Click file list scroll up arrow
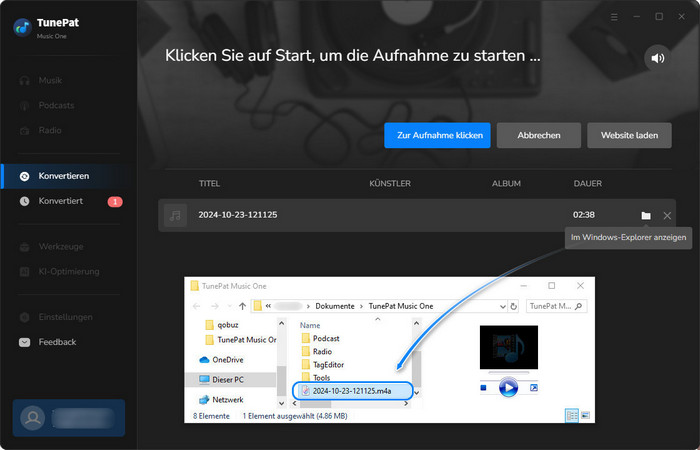The width and height of the screenshot is (700, 450). 417,323
